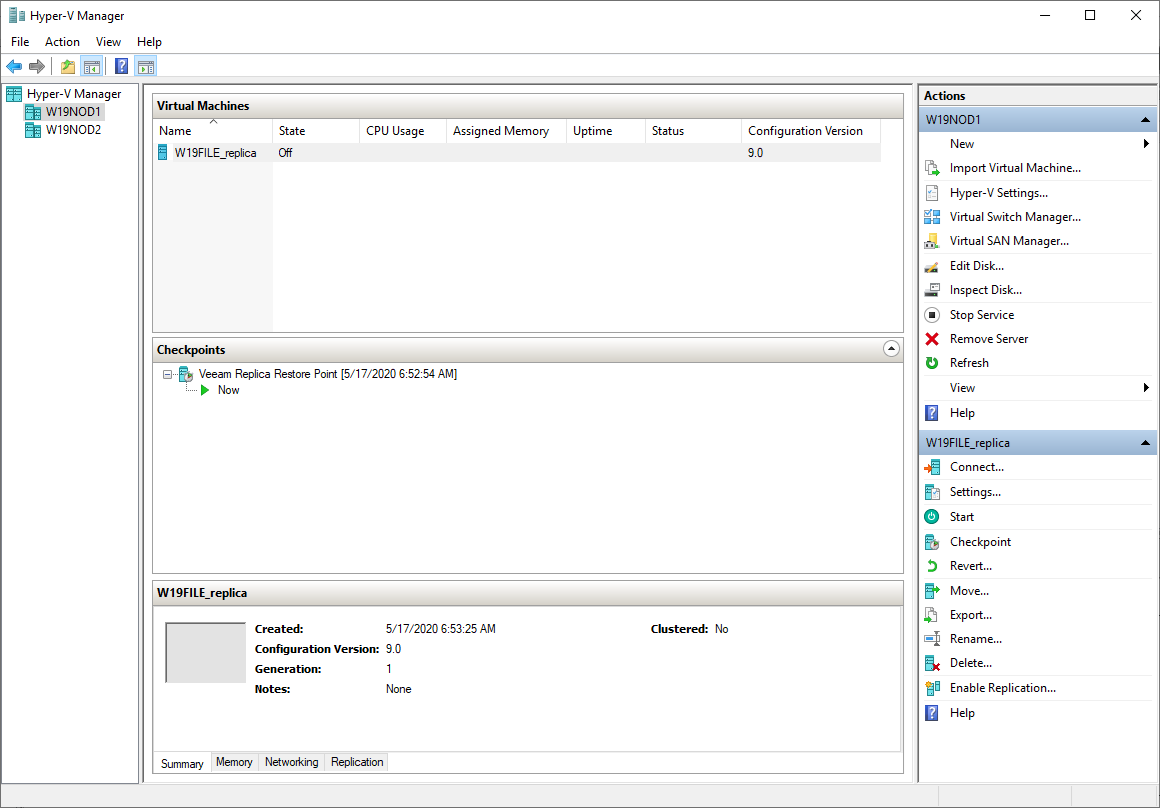
Task: Toggle the Show/Hide Console Tree toolbar icon
Action: [91, 67]
